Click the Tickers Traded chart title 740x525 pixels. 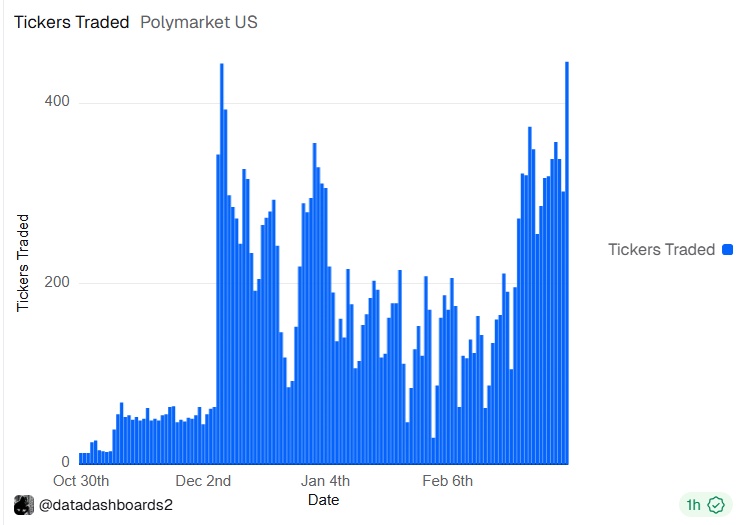(x=71, y=22)
